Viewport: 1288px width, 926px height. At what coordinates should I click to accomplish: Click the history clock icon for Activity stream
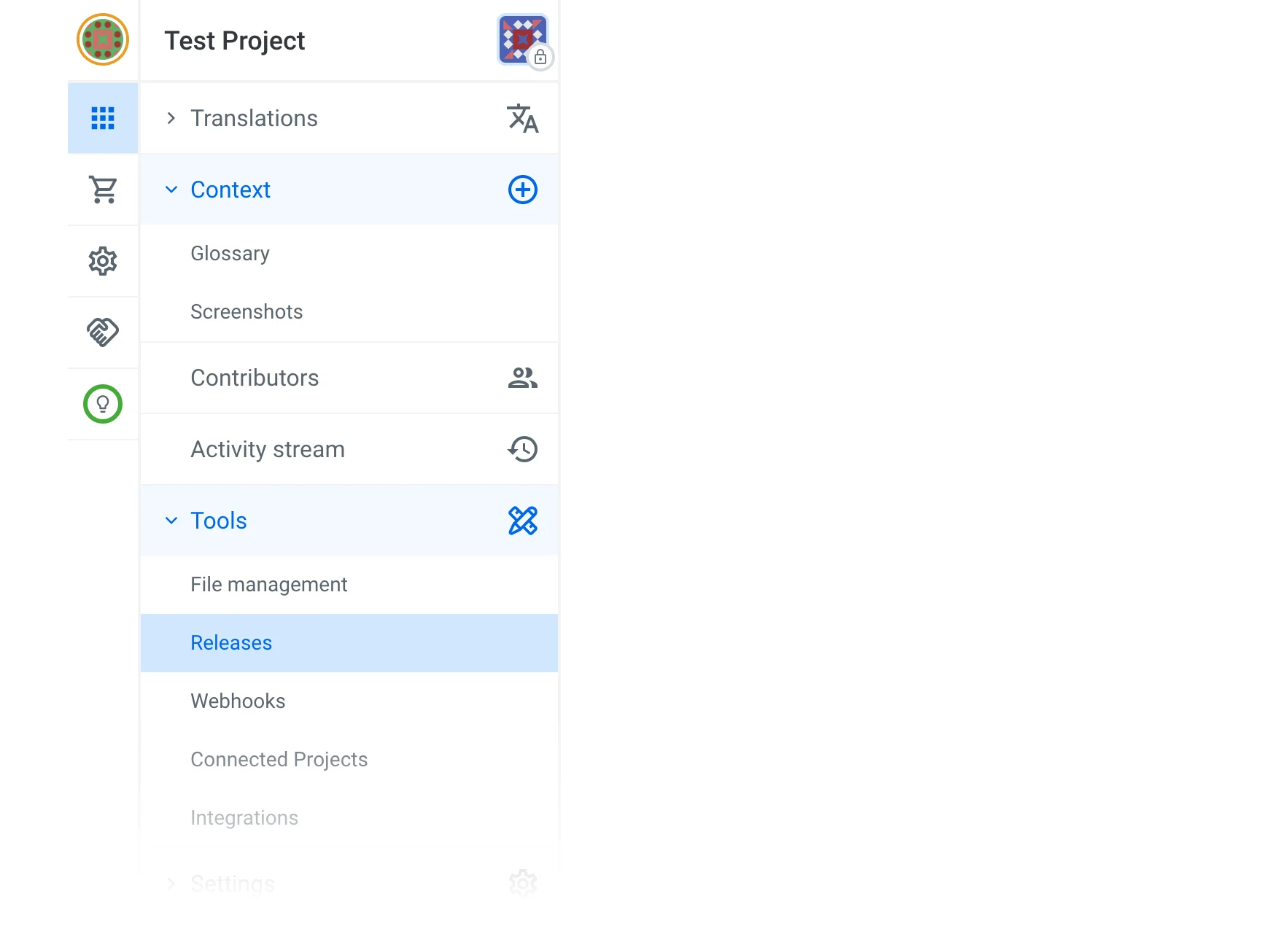522,449
